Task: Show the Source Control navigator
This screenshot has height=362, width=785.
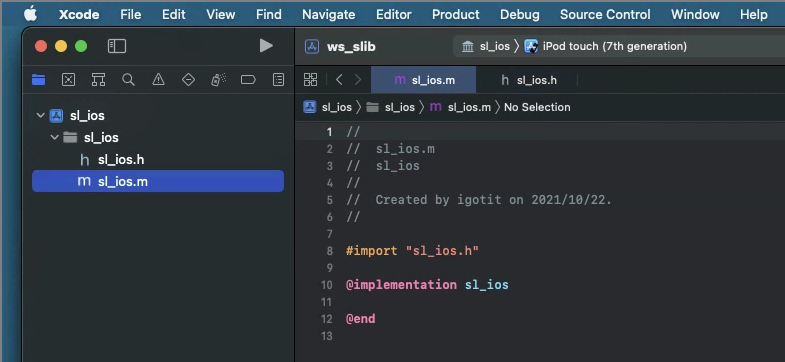Action: click(x=68, y=79)
